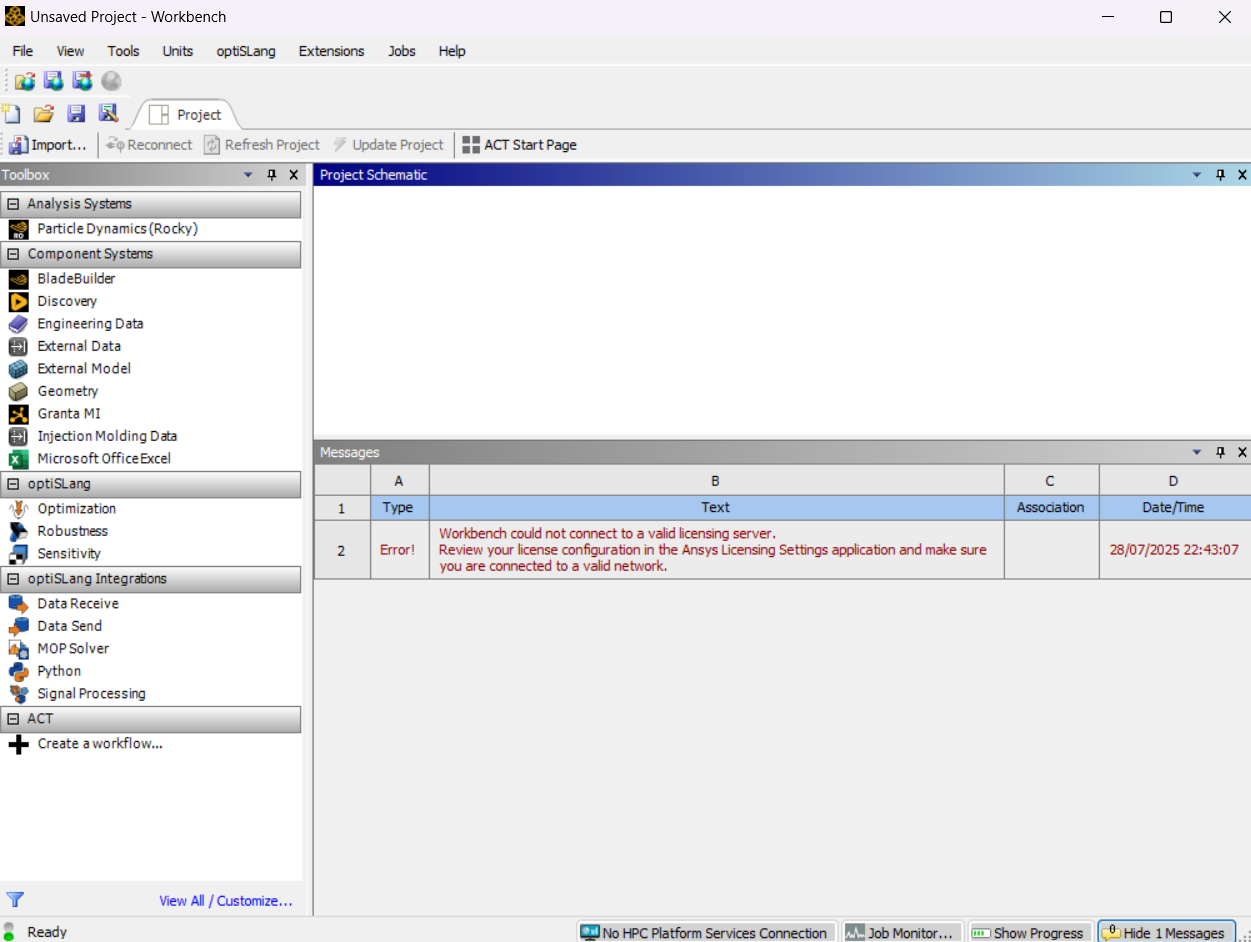Close the Toolbox panel
Screen dimensions: 1251x942
coord(293,175)
